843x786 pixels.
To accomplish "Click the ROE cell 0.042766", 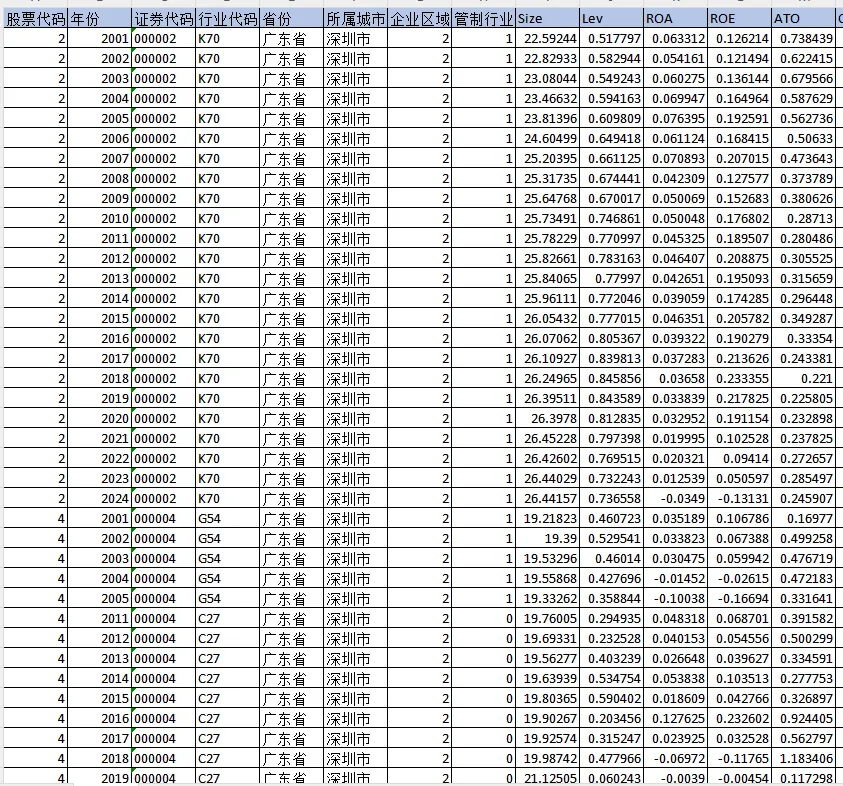I will (x=739, y=698).
